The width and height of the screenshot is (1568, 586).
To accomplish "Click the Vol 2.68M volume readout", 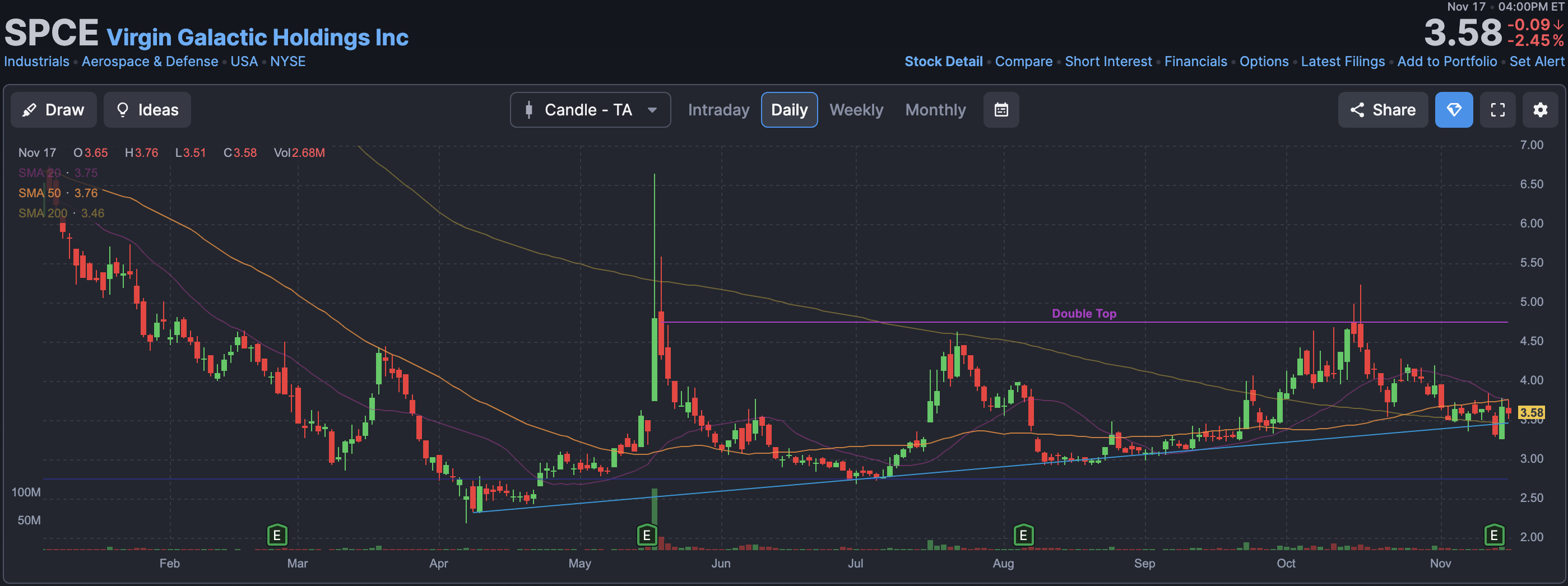I will coord(299,153).
